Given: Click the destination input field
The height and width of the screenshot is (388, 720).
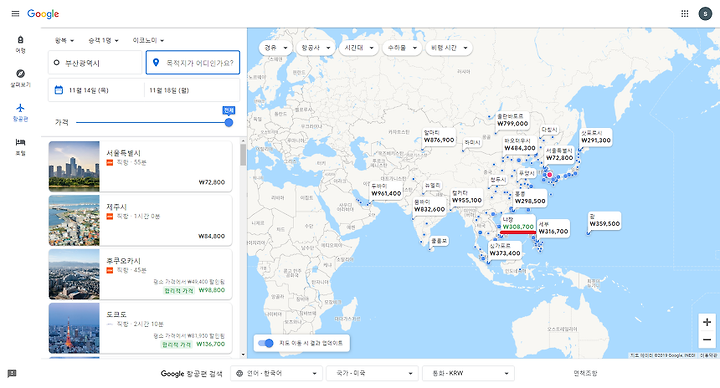Looking at the screenshot, I should (x=193, y=62).
